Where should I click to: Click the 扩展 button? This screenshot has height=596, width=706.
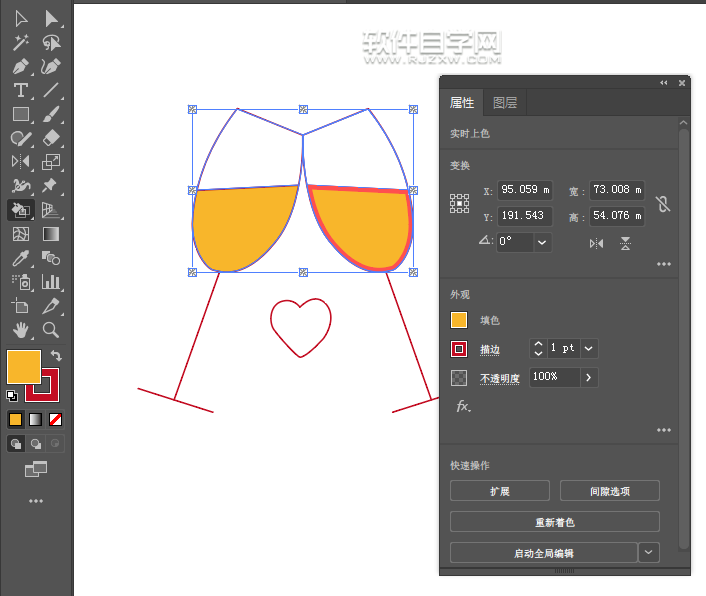[x=500, y=491]
